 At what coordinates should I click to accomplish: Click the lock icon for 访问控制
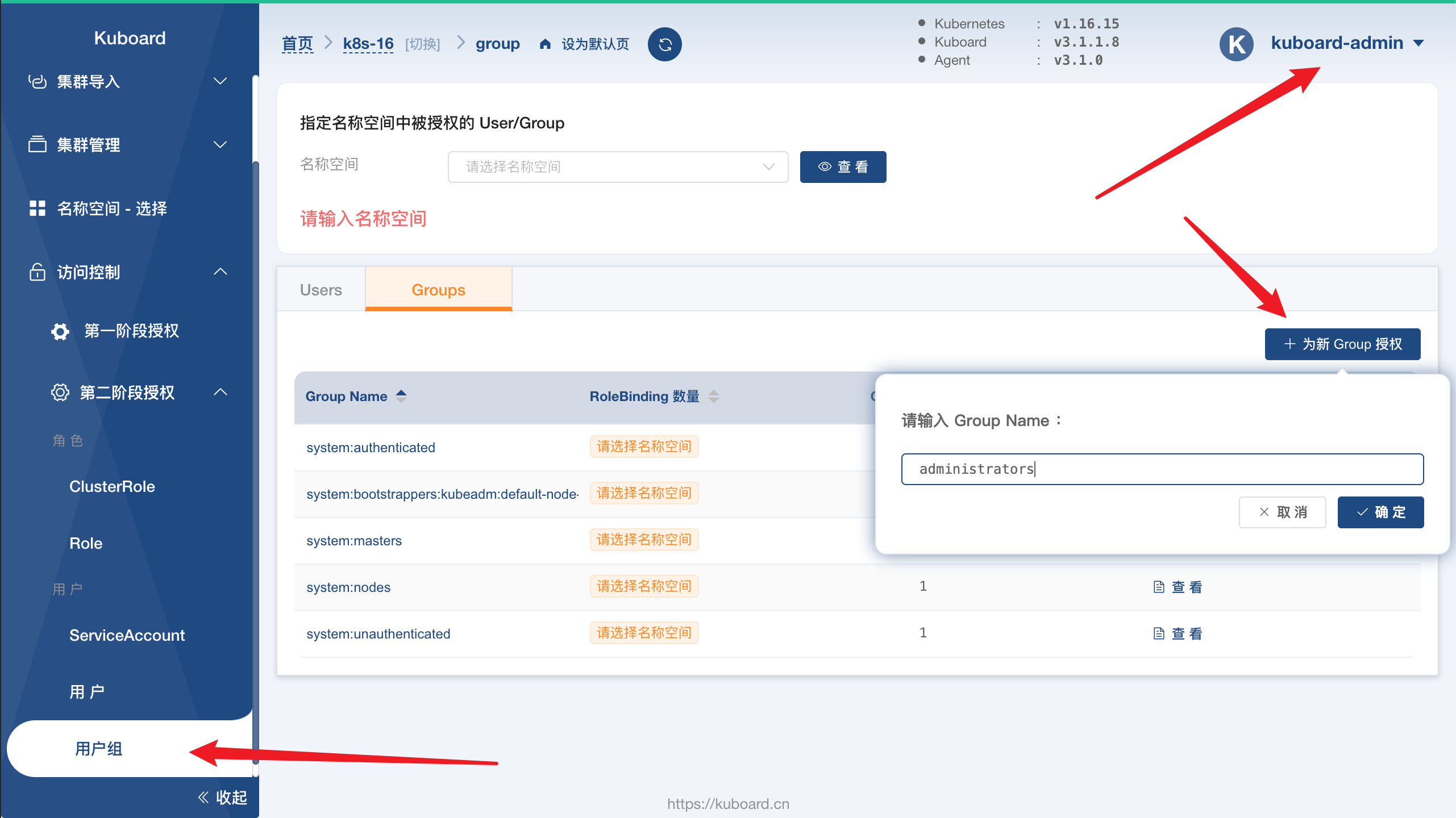(38, 272)
